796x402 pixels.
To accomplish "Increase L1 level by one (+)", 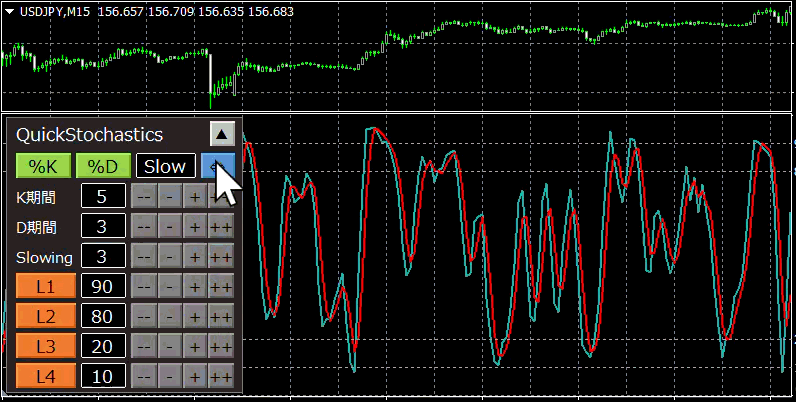I will [195, 286].
